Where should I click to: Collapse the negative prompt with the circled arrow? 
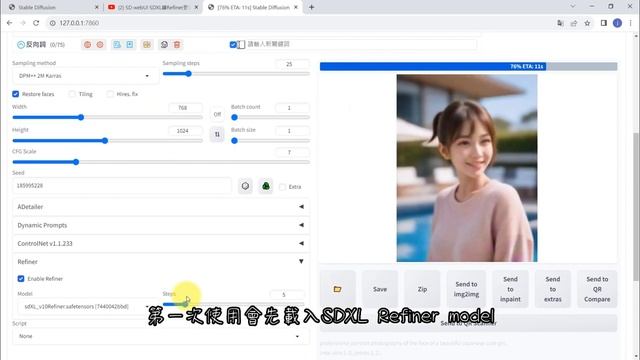click(20, 44)
